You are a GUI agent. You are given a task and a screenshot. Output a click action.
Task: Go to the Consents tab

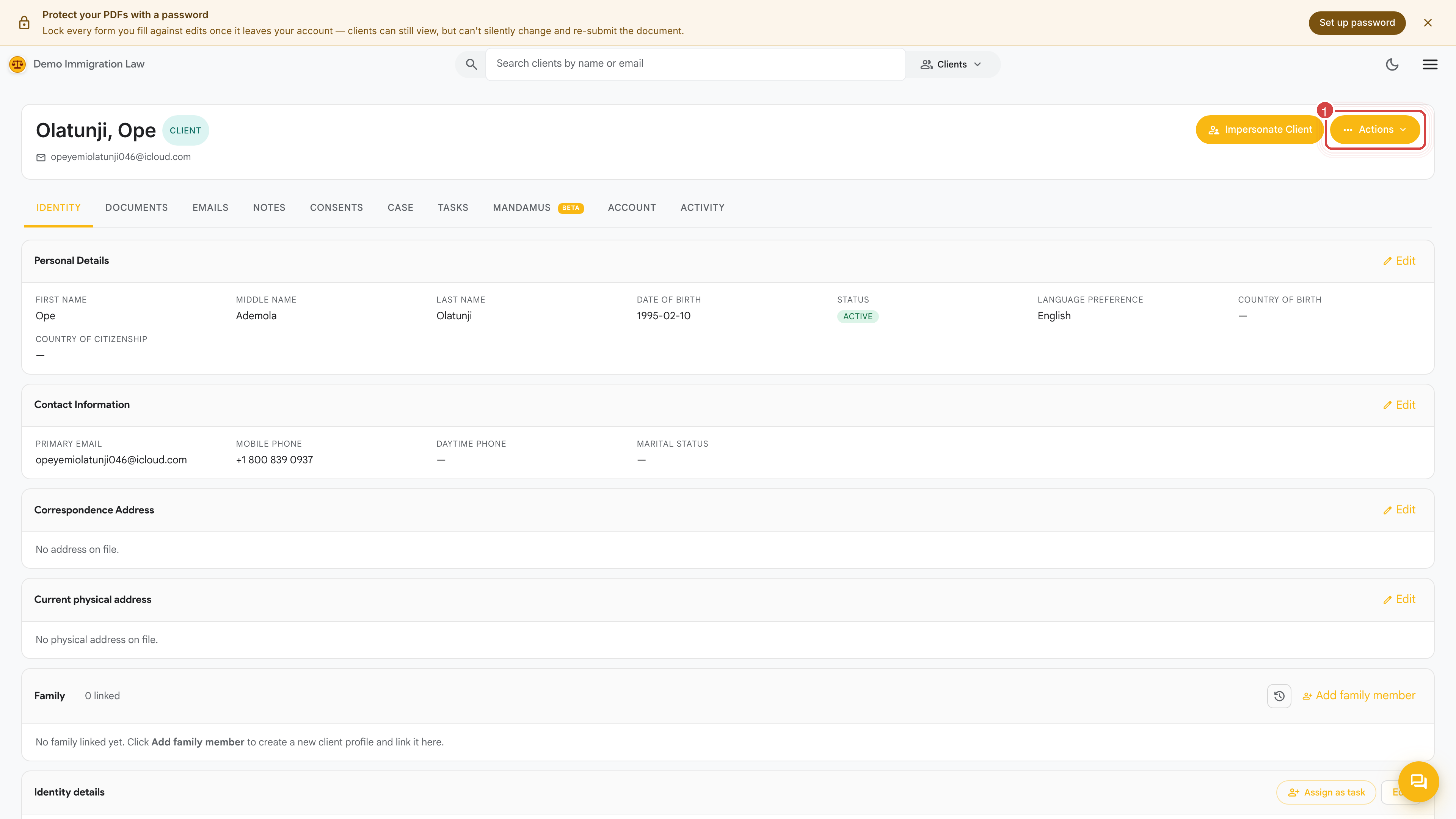click(336, 207)
